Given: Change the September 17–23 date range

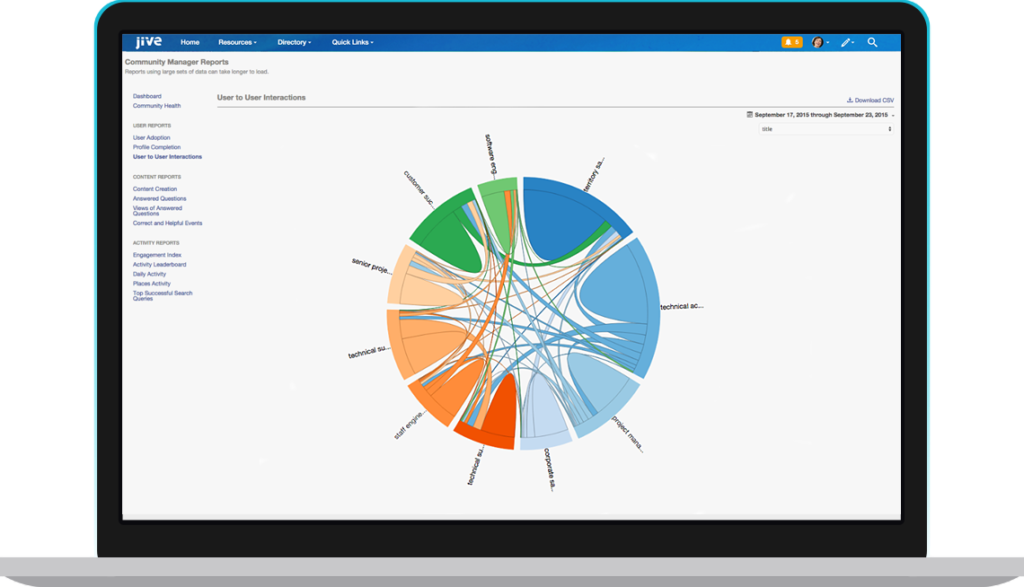Looking at the screenshot, I should pos(822,115).
